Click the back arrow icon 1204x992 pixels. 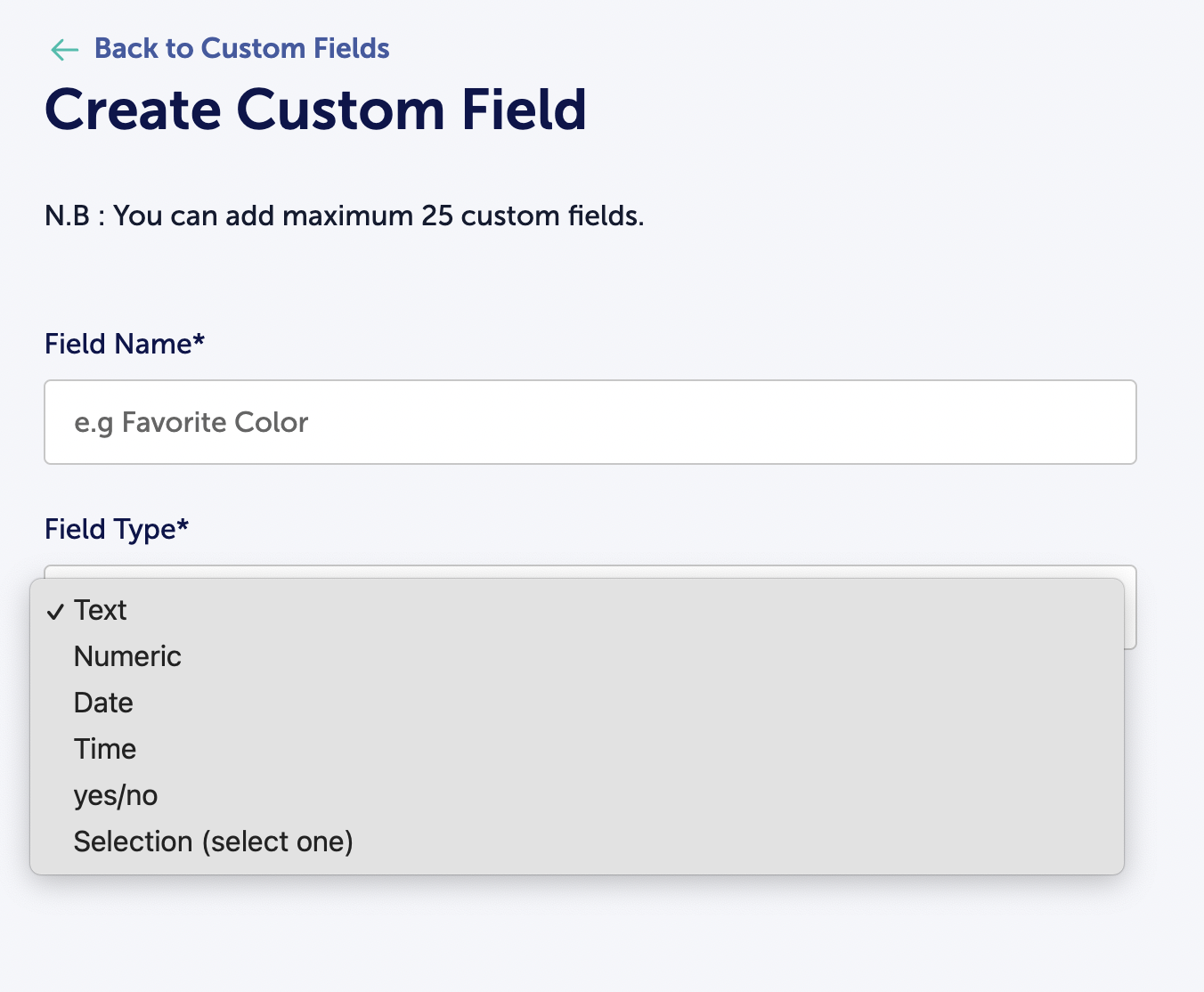click(x=64, y=49)
